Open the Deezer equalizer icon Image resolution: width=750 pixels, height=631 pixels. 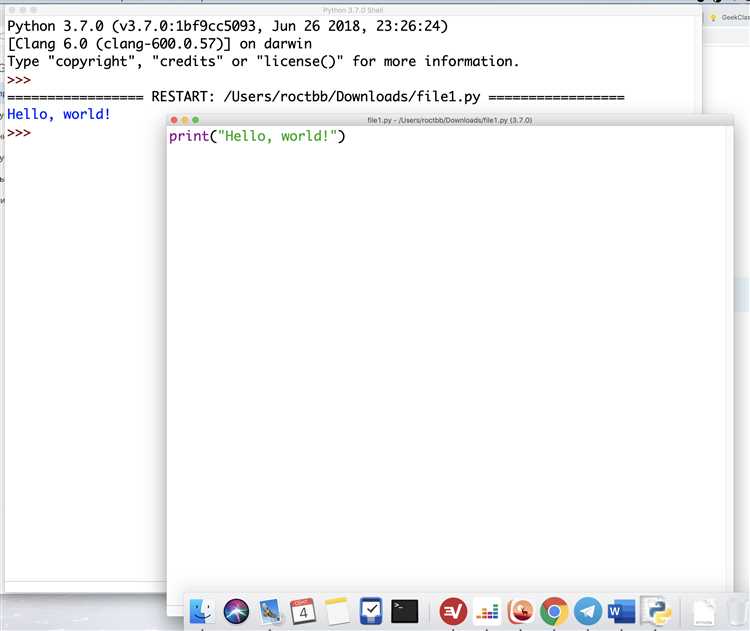point(487,611)
